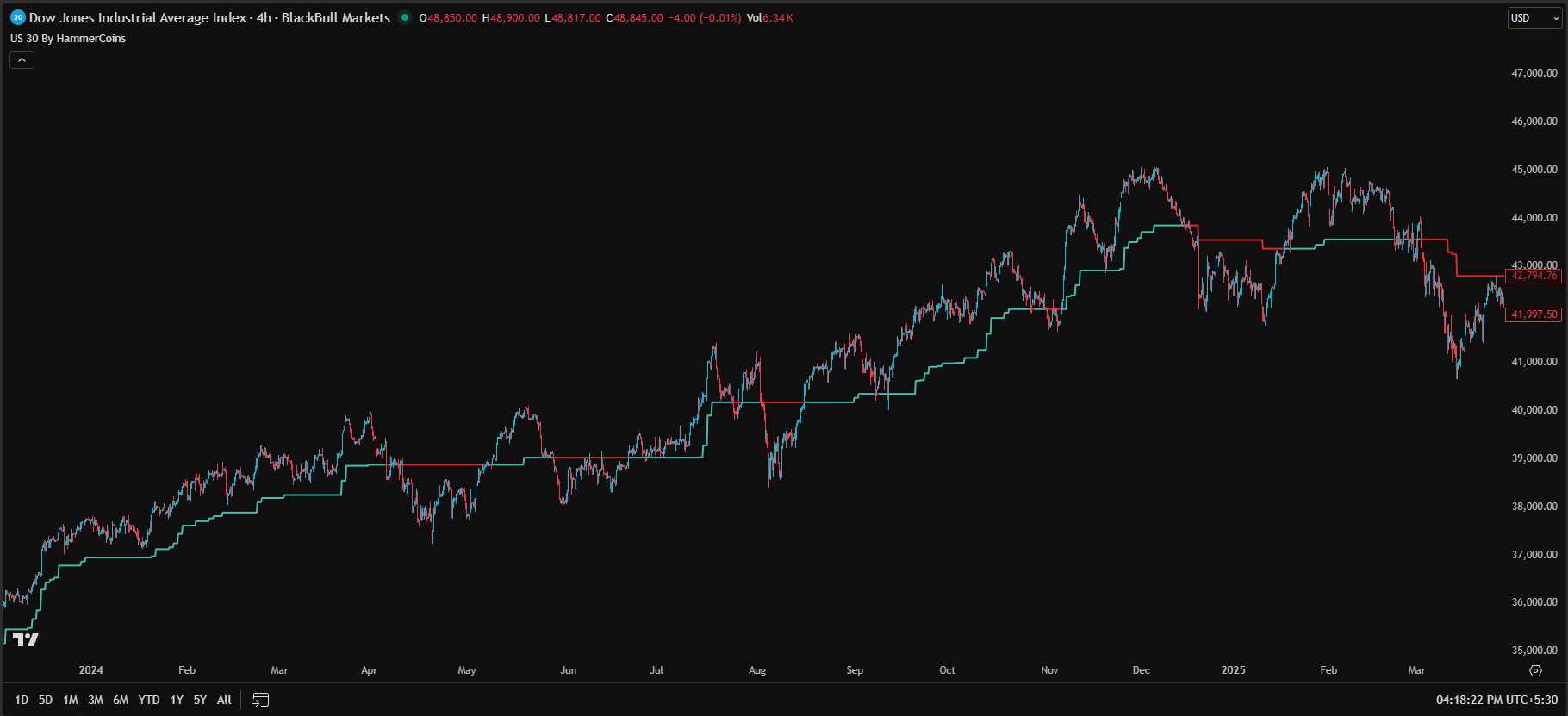Screen dimensions: 1568x716
Task: Select the 5Y date range
Action: [x=200, y=700]
